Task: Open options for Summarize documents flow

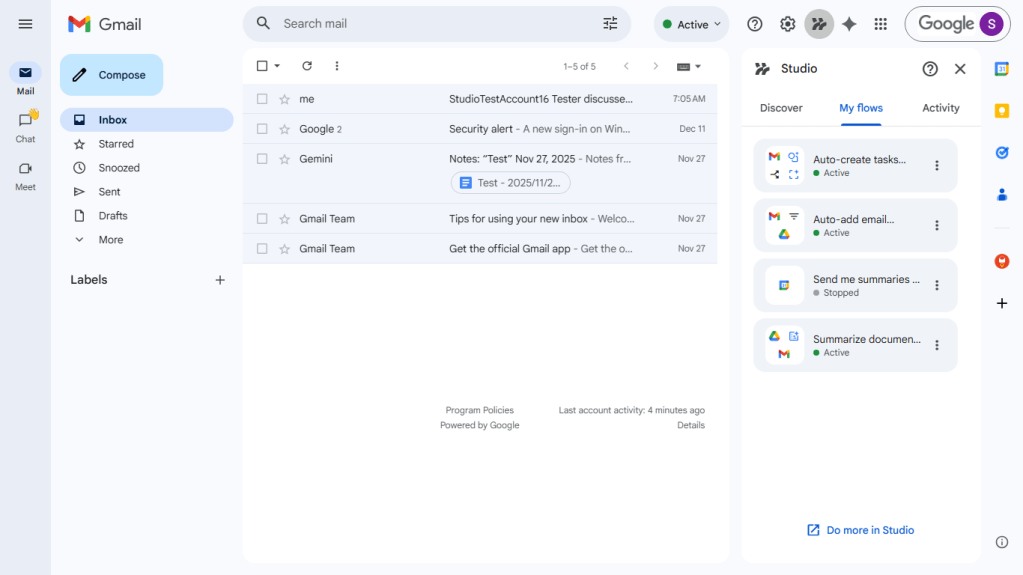Action: (937, 345)
